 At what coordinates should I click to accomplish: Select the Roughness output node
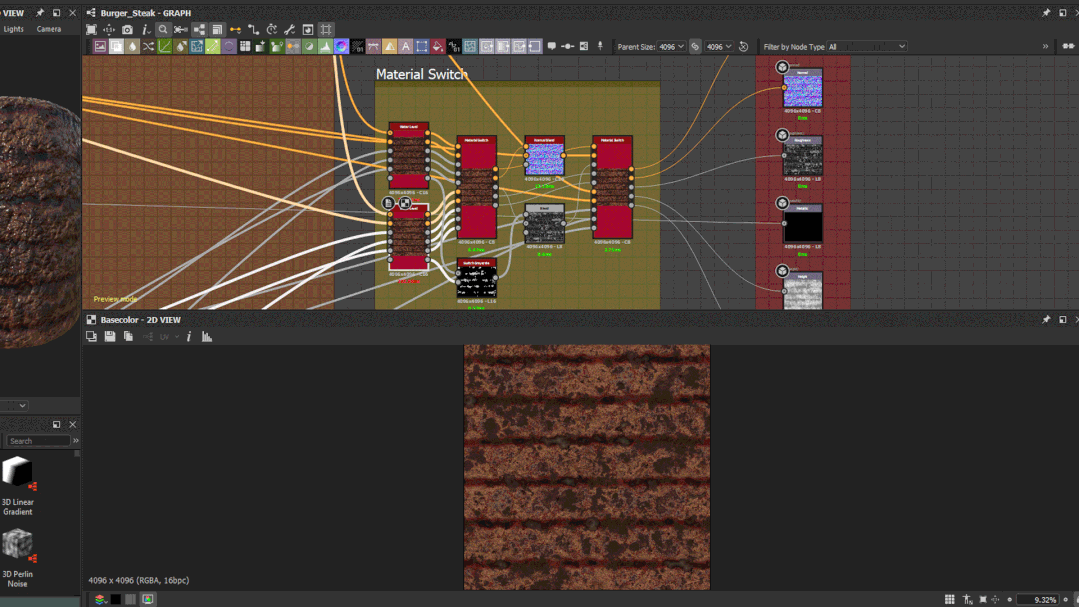point(802,156)
